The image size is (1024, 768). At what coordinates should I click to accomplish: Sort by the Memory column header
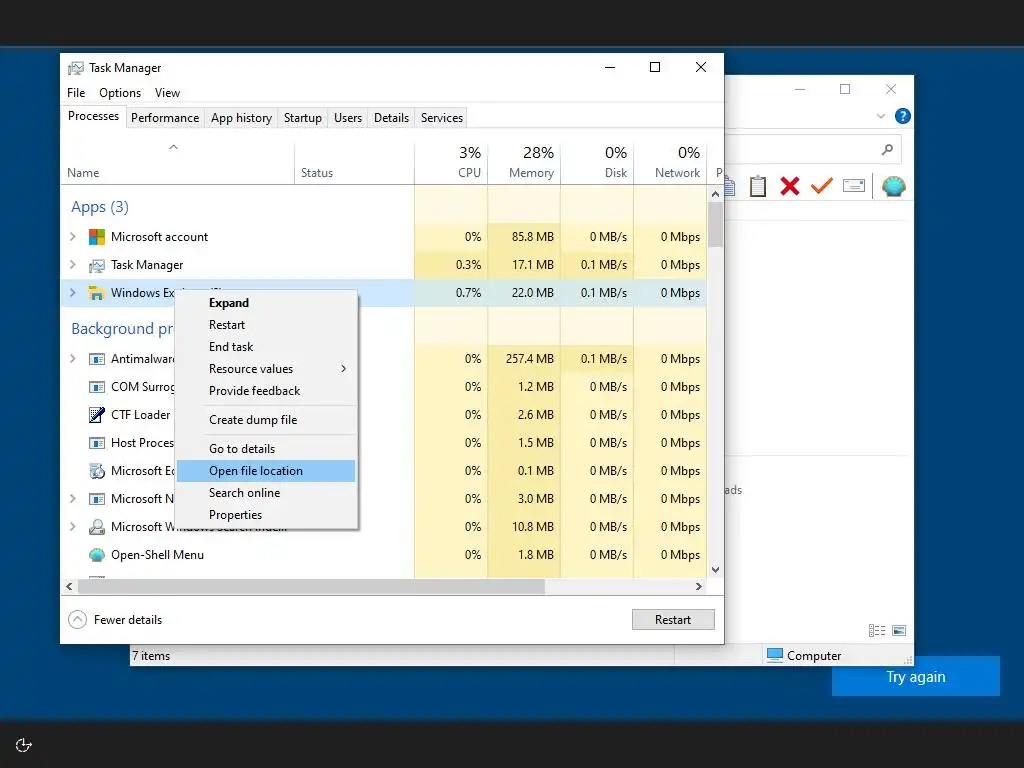[524, 163]
